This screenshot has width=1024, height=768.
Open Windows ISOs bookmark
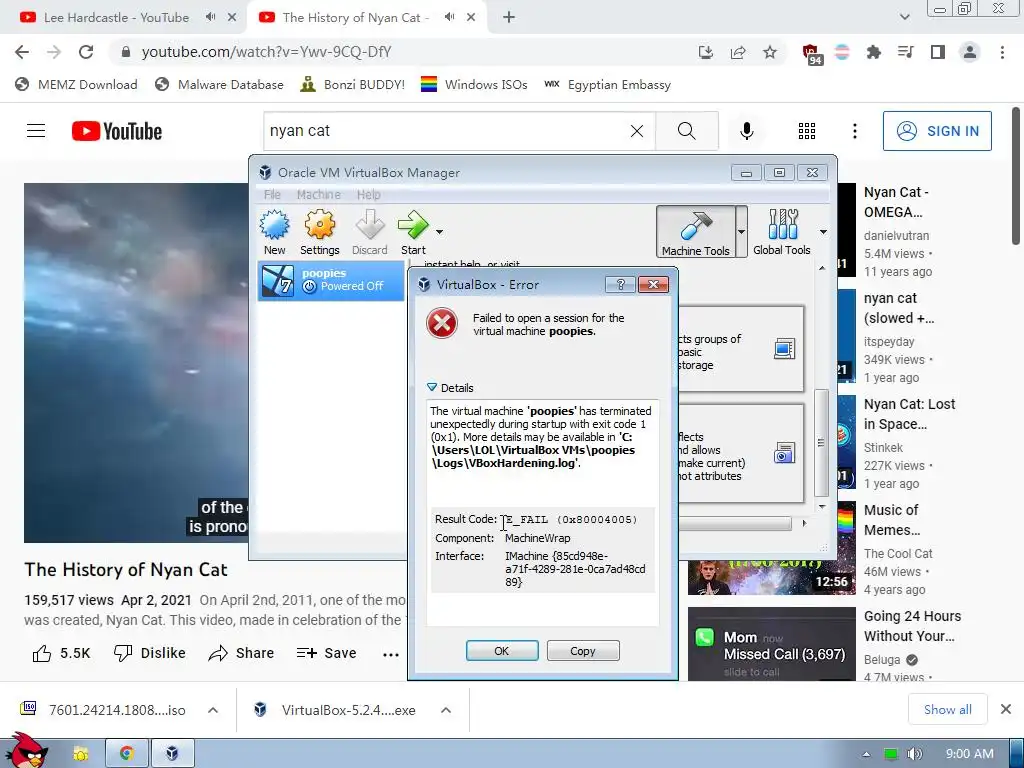(473, 84)
